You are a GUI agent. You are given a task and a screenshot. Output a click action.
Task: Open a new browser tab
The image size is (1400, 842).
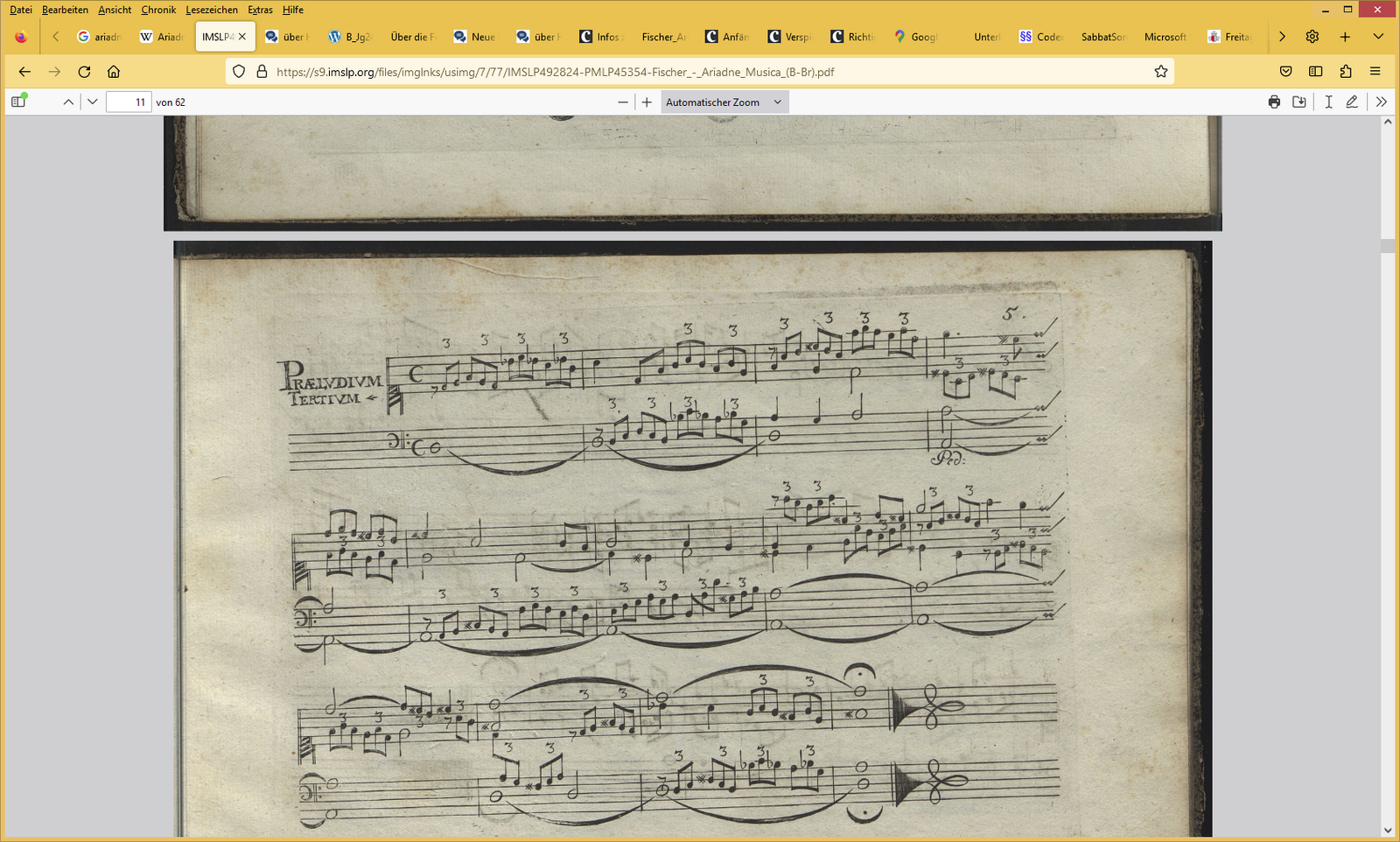[x=1345, y=37]
